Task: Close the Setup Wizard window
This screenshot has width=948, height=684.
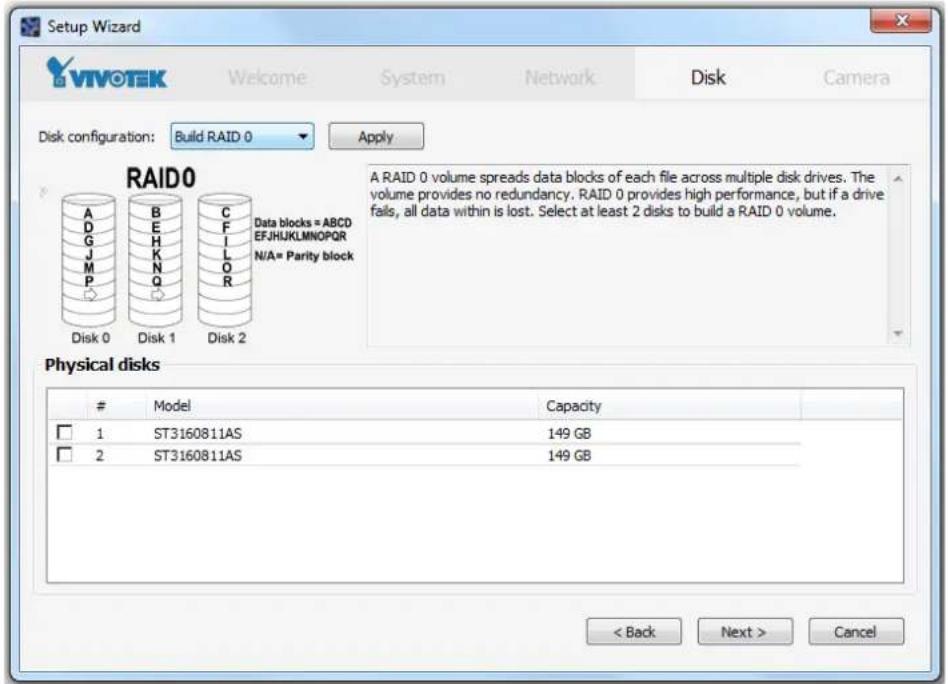Action: point(901,21)
